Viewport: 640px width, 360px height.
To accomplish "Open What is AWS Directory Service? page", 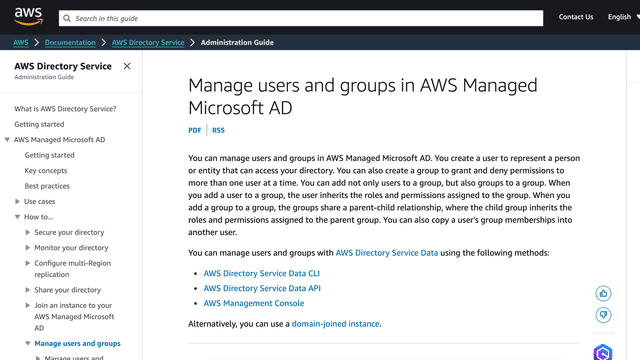I will click(x=65, y=109).
